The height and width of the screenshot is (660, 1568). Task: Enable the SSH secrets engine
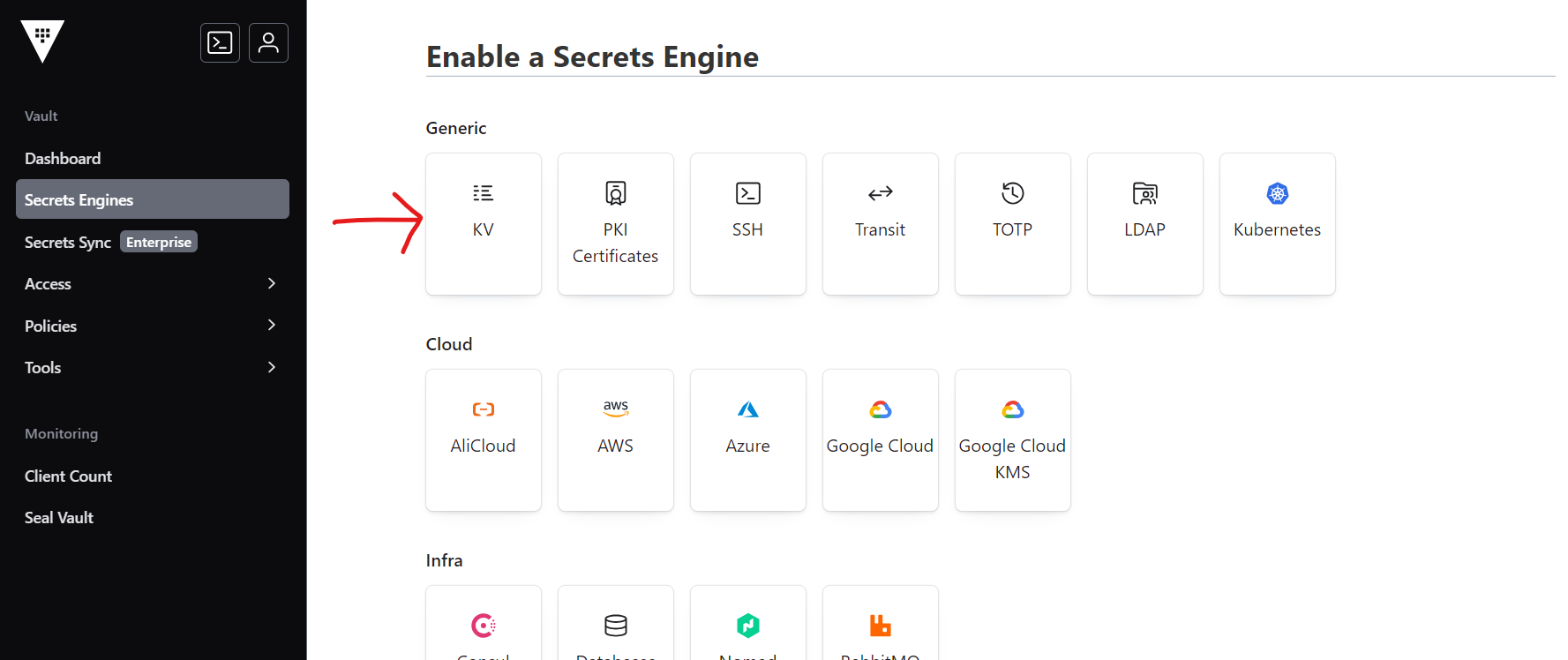click(x=747, y=223)
